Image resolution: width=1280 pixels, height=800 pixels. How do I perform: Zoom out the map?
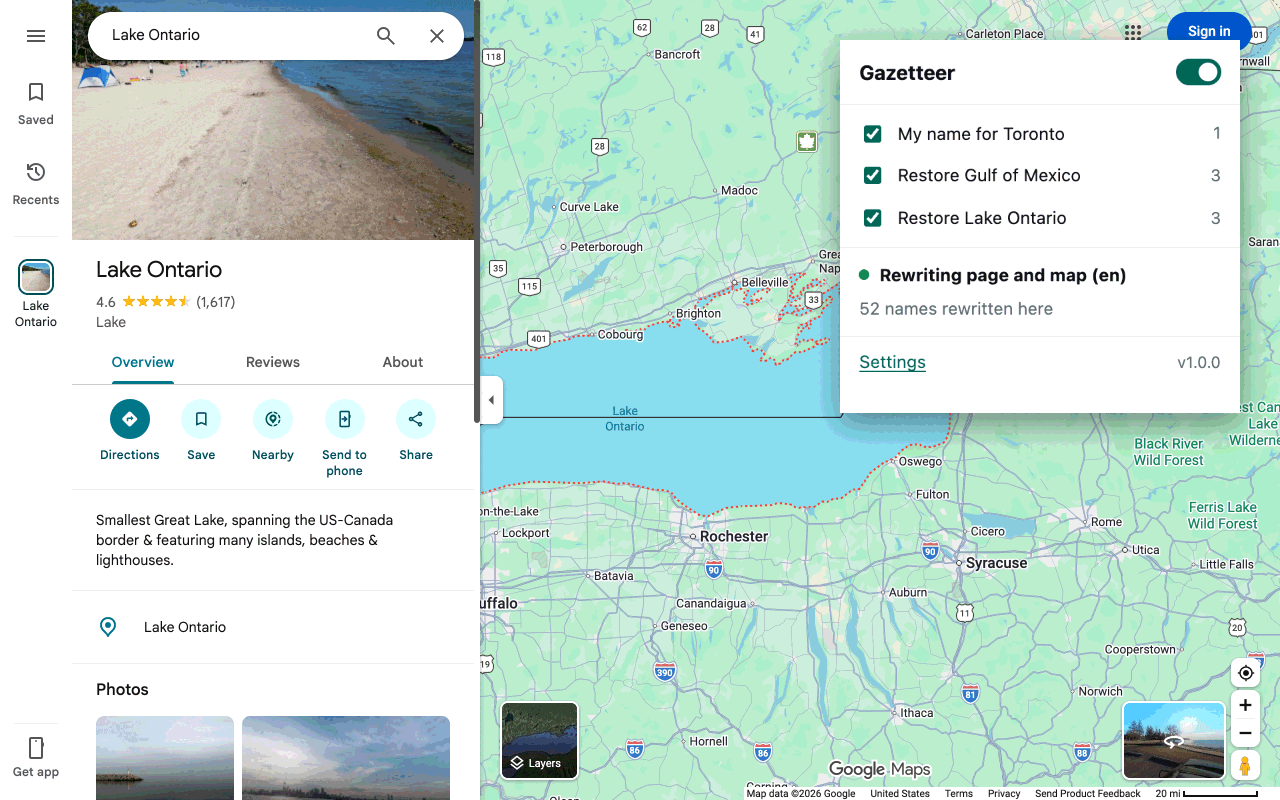click(1245, 733)
